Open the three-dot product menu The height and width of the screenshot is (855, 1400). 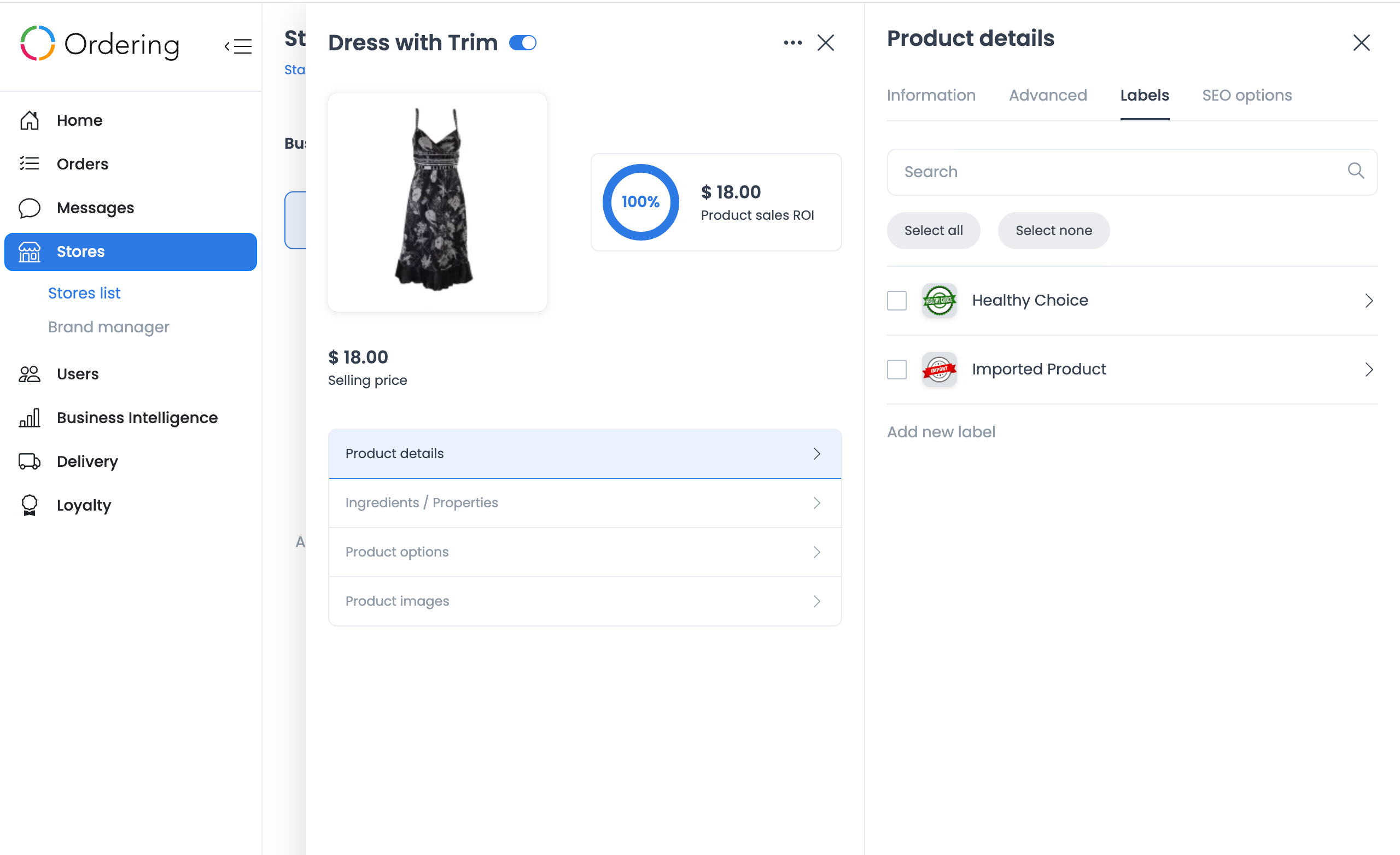click(792, 43)
